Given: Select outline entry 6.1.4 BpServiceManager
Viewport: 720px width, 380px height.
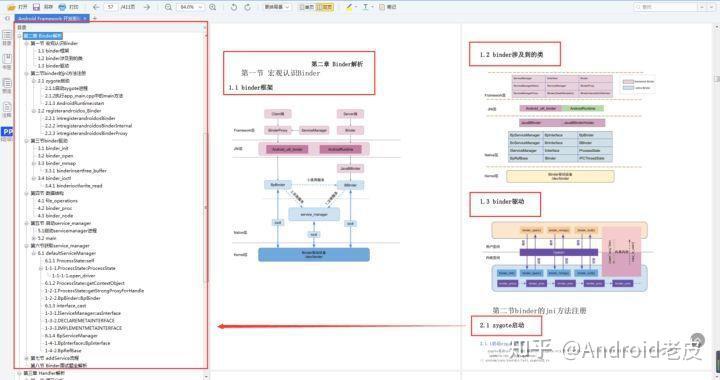Looking at the screenshot, I should pyautogui.click(x=71, y=335).
